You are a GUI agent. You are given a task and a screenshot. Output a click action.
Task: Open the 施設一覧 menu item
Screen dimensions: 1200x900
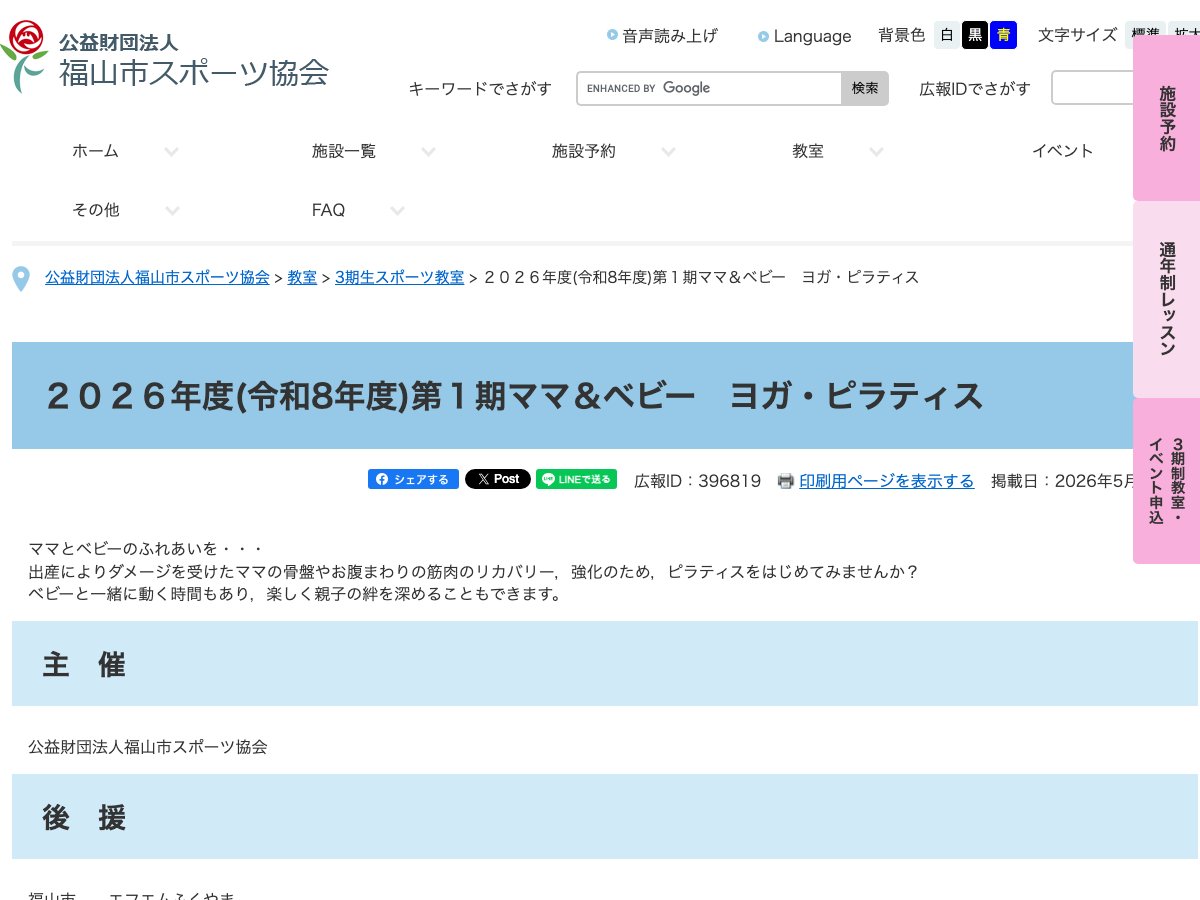click(x=344, y=151)
